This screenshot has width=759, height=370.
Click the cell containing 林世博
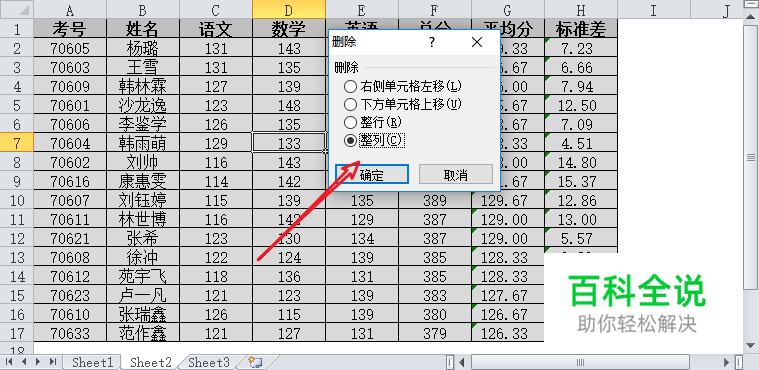pyautogui.click(x=143, y=219)
